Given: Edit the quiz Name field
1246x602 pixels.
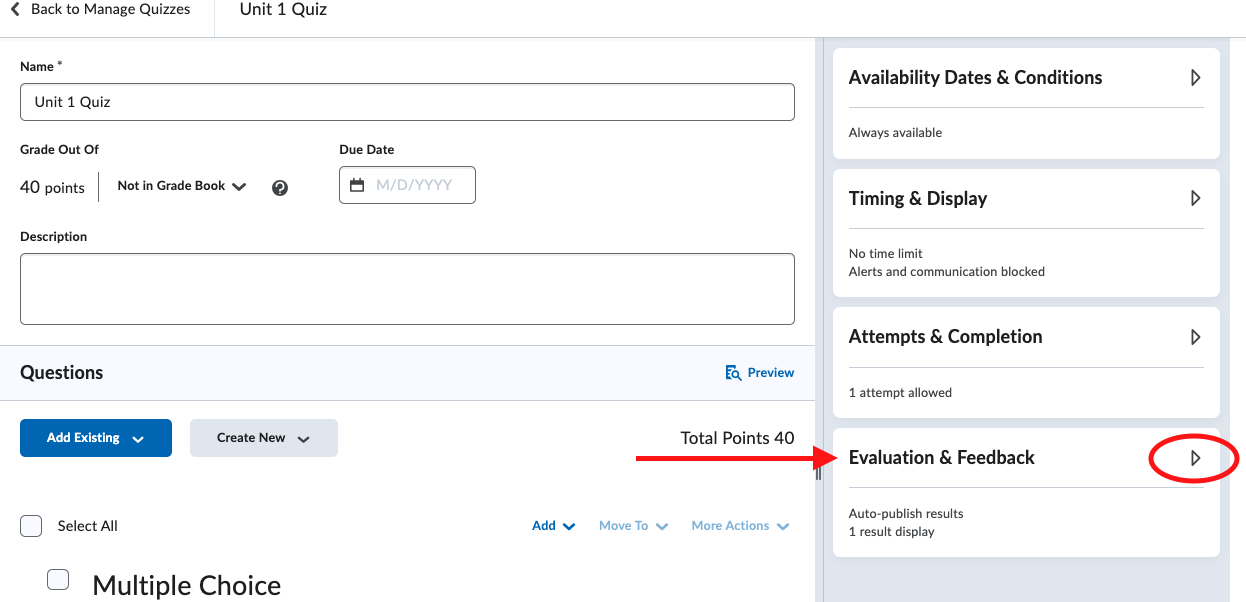Looking at the screenshot, I should [x=407, y=102].
